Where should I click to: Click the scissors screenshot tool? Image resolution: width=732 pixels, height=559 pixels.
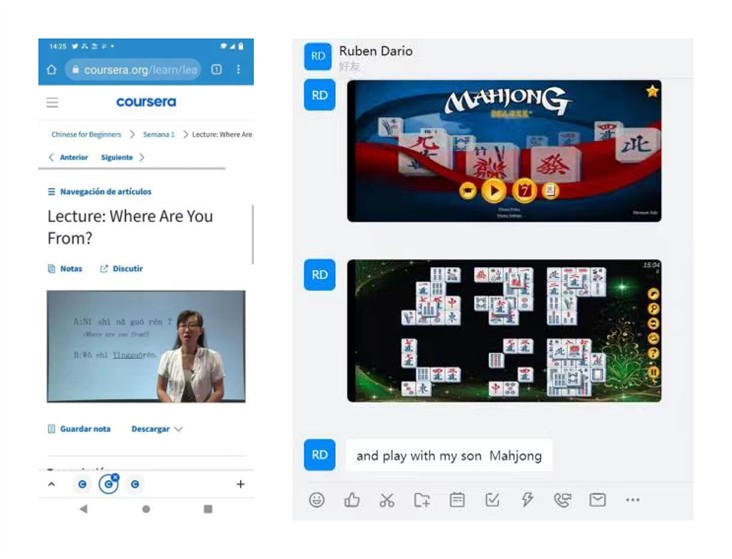[387, 500]
